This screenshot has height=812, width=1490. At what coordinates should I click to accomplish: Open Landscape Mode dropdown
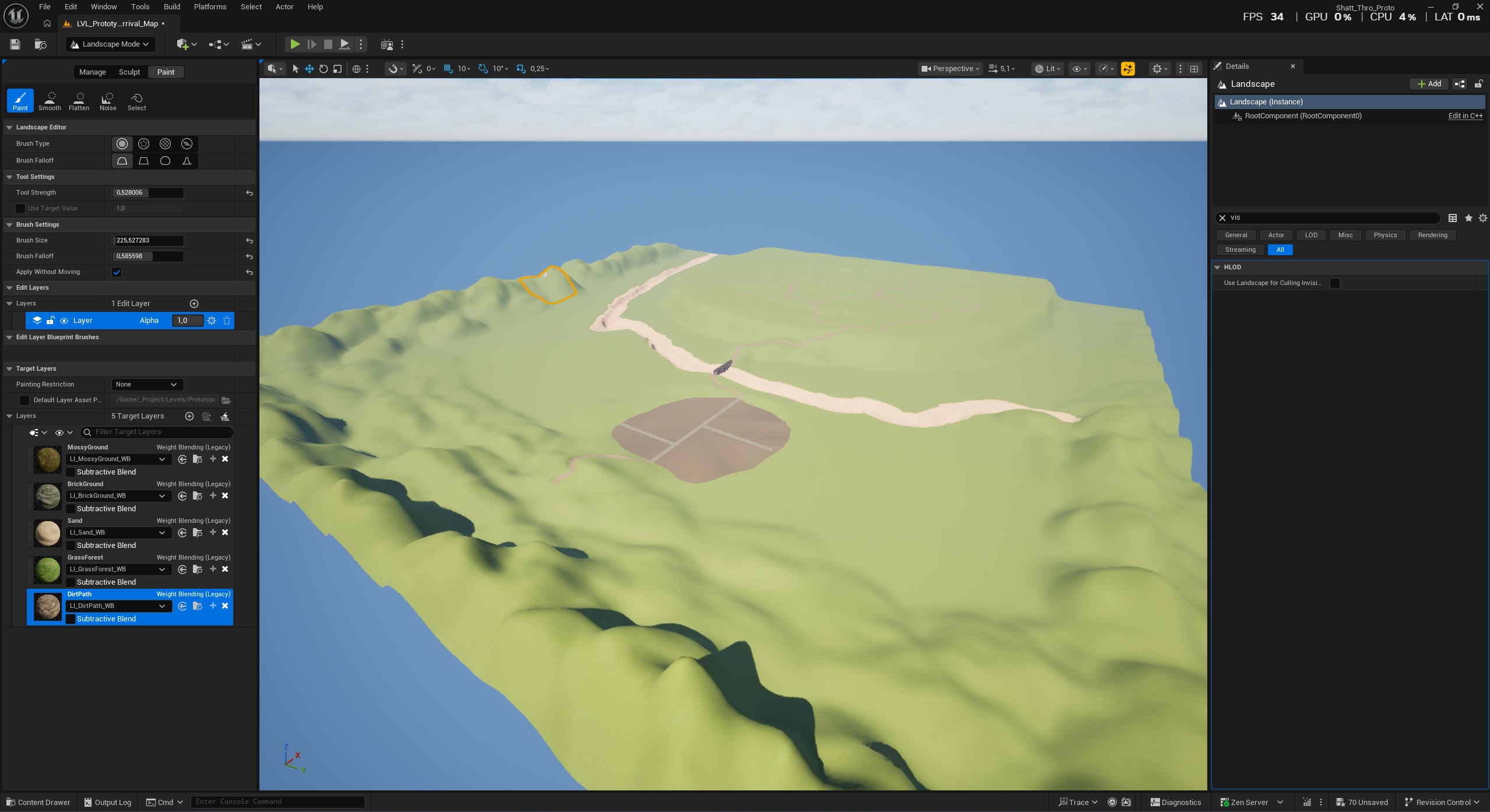coord(110,44)
